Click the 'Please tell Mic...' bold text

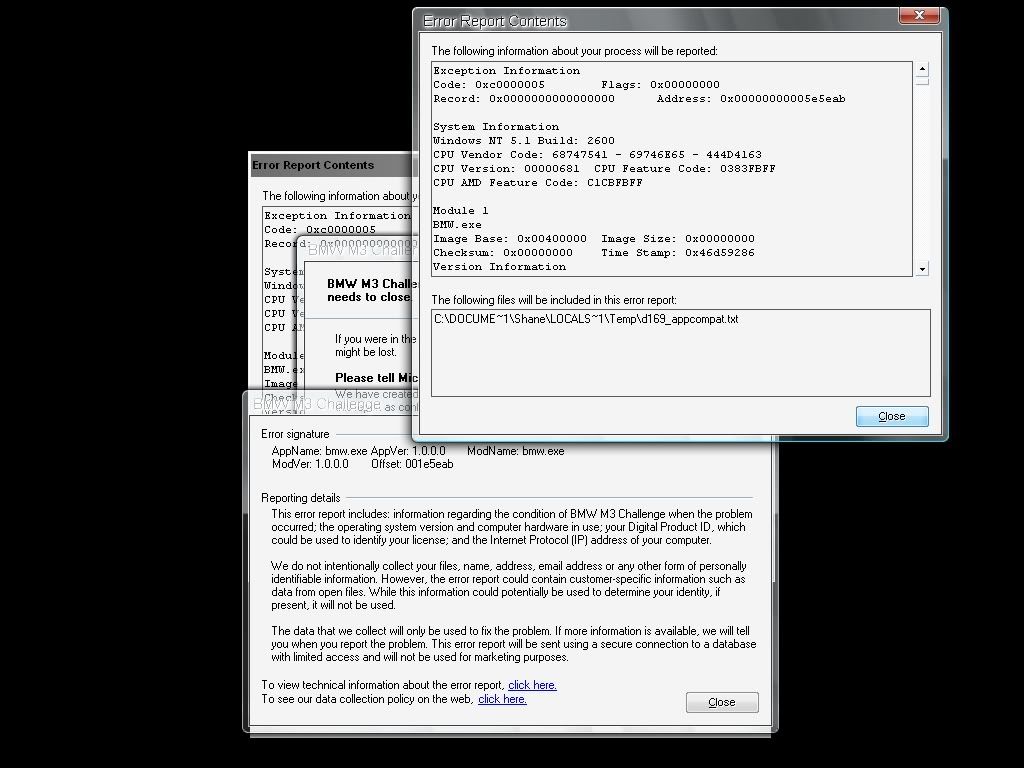[x=376, y=378]
